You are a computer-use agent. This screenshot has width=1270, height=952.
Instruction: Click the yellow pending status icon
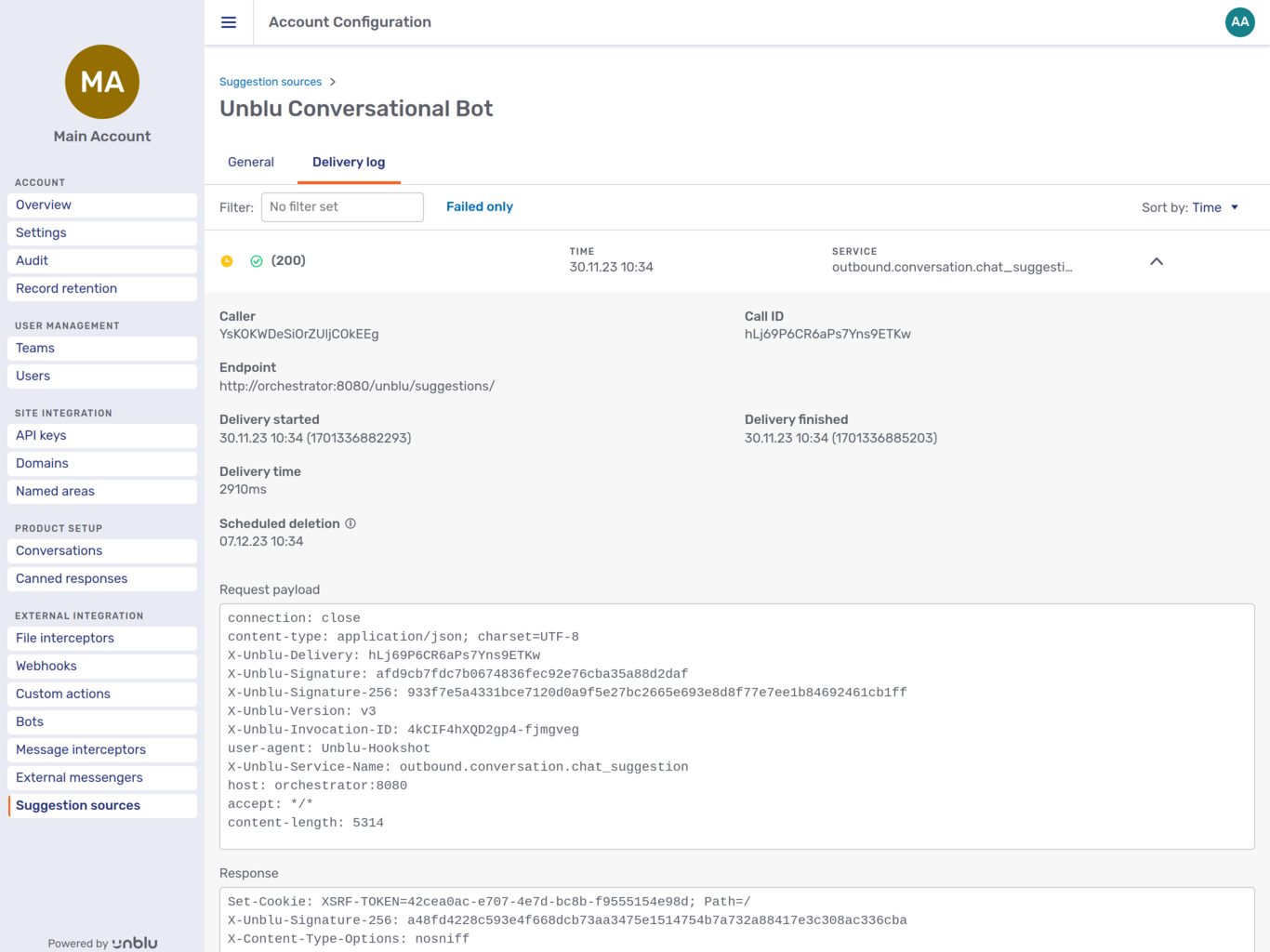[226, 261]
